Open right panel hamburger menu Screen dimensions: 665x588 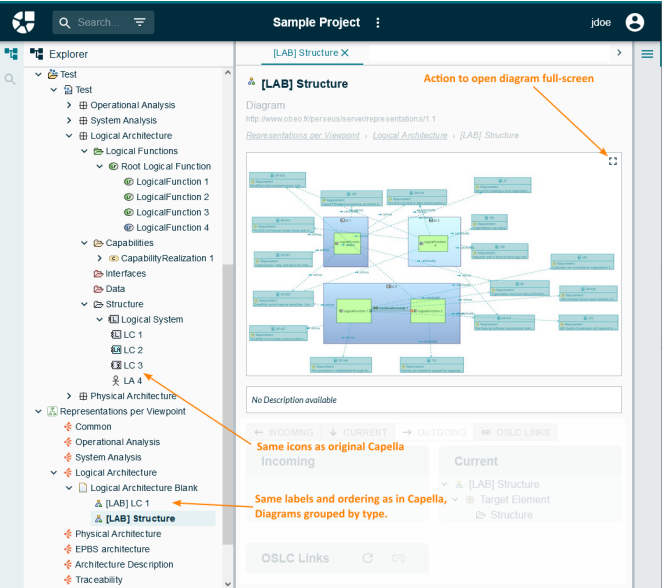click(x=647, y=54)
